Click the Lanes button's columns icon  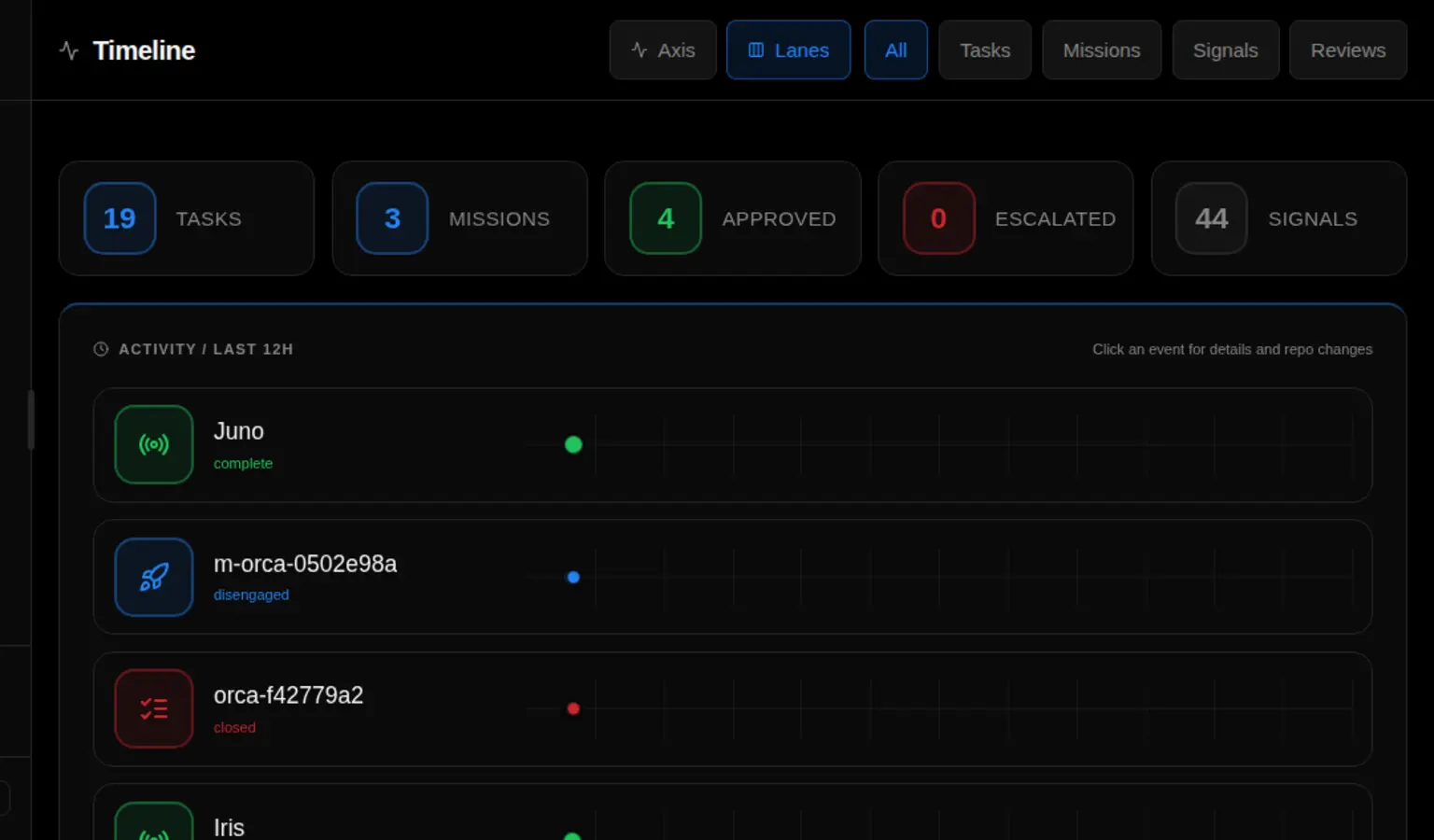pos(756,50)
